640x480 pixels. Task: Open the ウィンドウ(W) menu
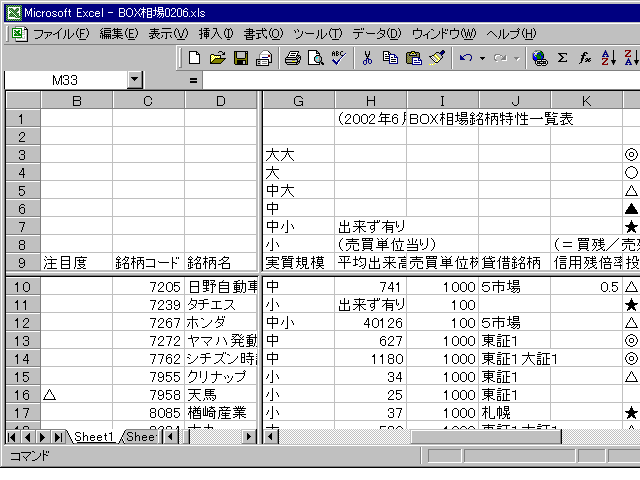[x=444, y=34]
